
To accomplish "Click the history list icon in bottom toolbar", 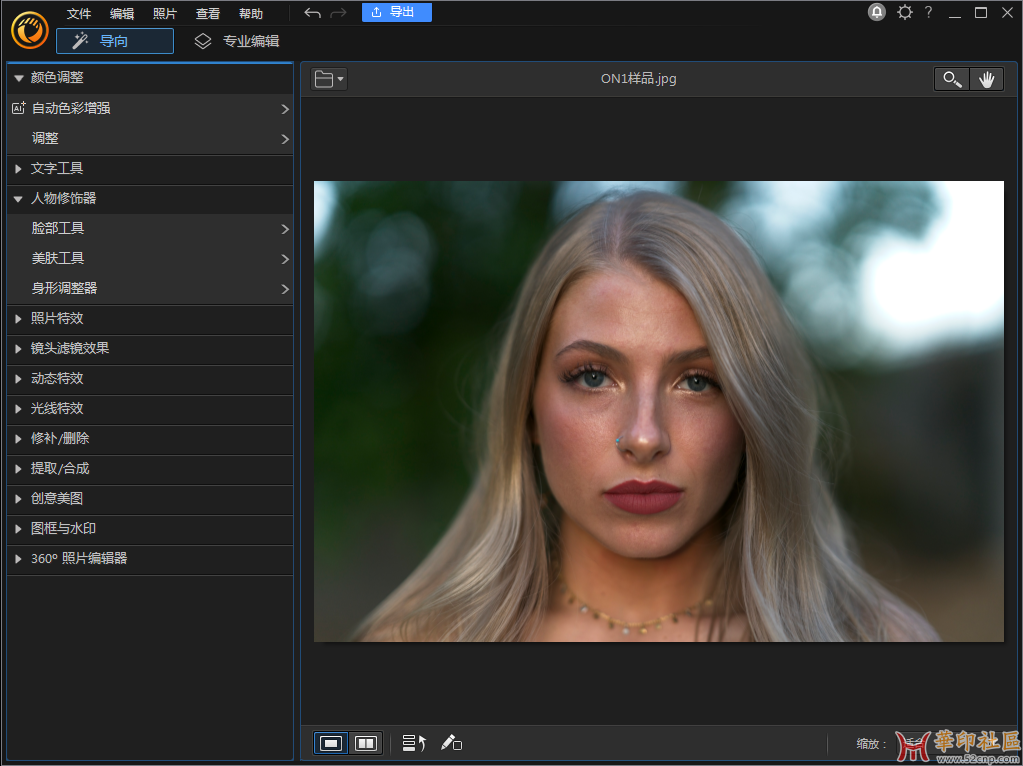I will coord(414,743).
